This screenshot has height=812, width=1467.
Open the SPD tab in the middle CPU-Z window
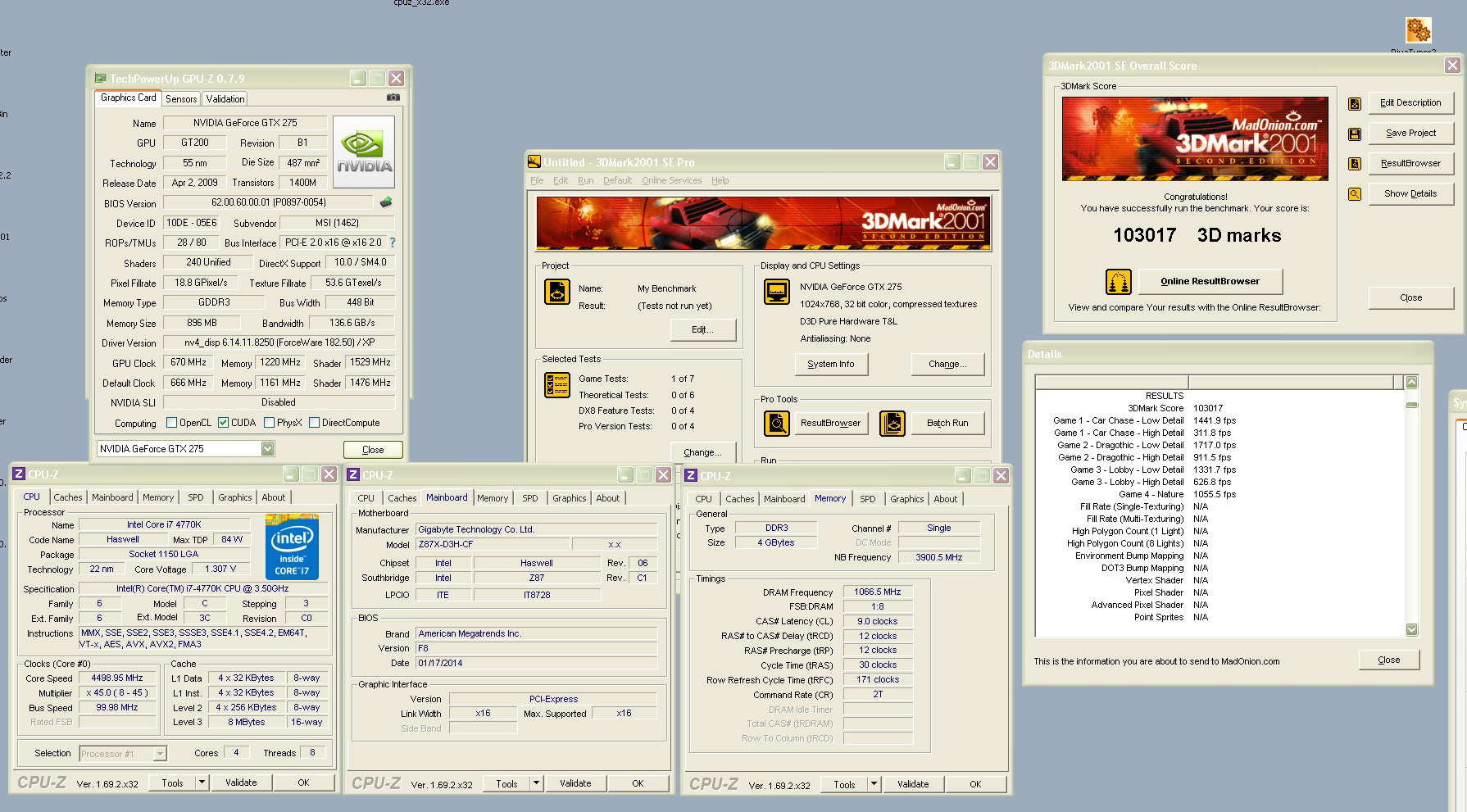[530, 498]
